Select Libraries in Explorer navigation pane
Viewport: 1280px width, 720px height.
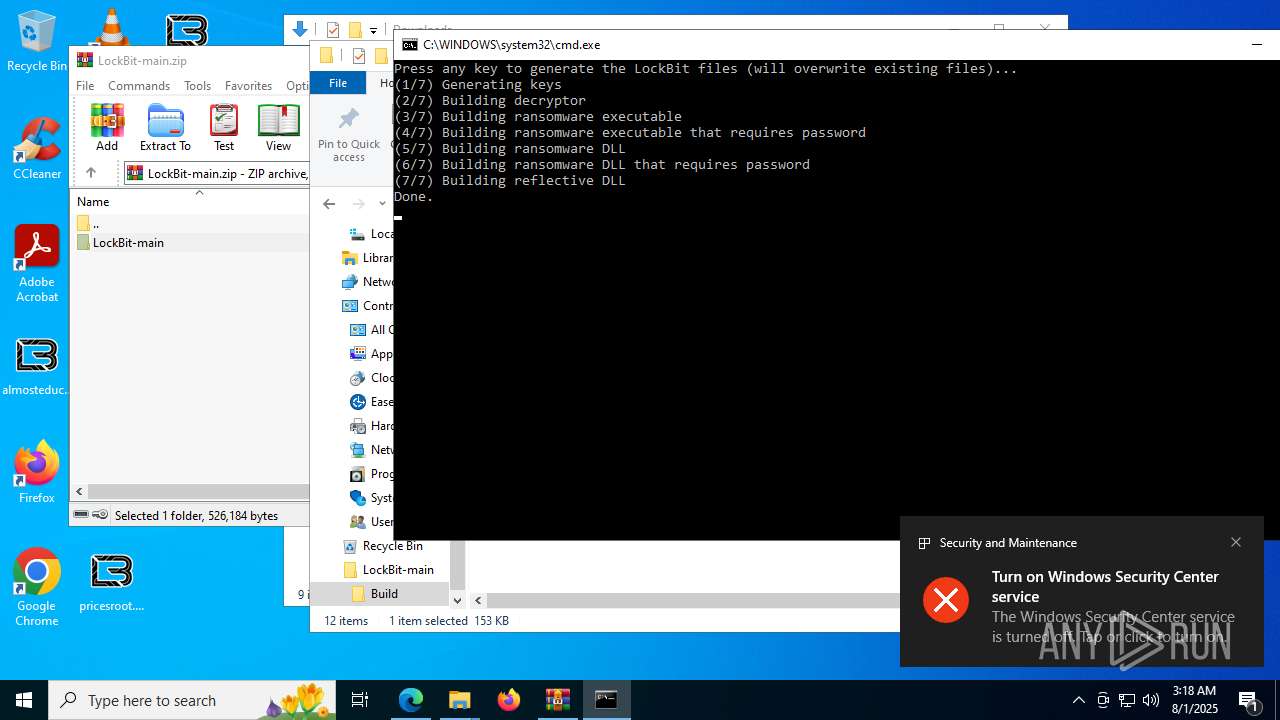click(367, 258)
